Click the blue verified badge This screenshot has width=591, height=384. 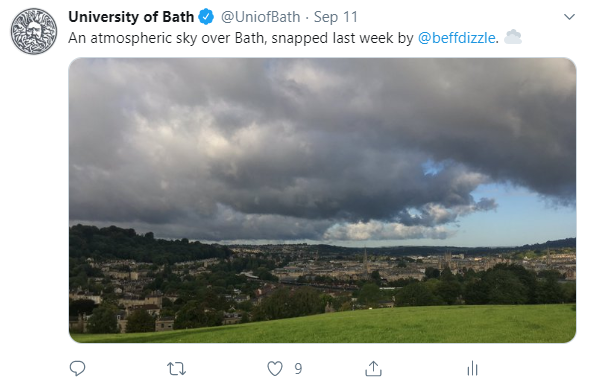click(206, 17)
